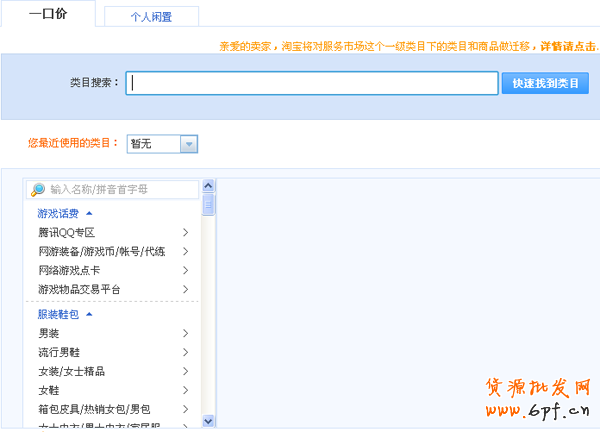600x432 pixels.
Task: Click the 输入名称/拼音首字母 filter box
Action: coord(120,189)
